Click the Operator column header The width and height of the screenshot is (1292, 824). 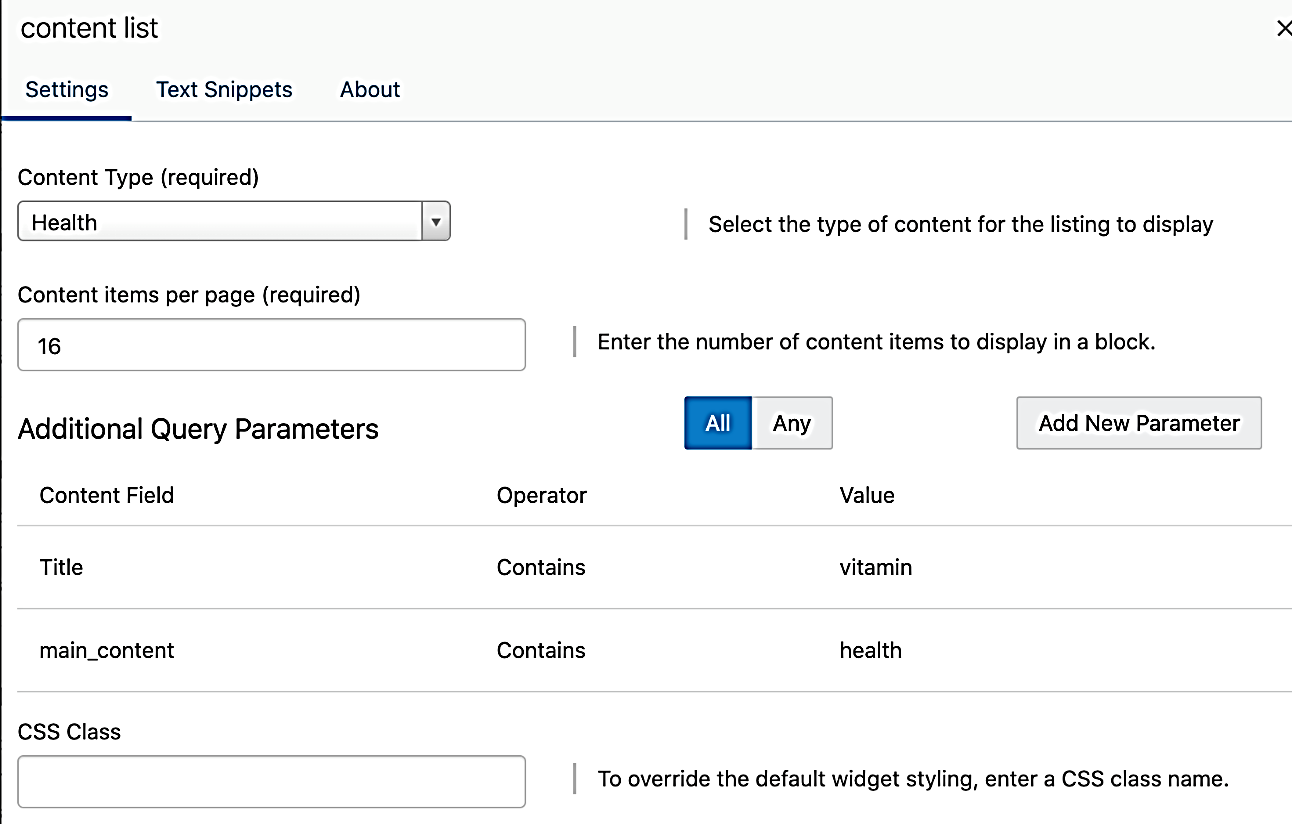pos(542,495)
